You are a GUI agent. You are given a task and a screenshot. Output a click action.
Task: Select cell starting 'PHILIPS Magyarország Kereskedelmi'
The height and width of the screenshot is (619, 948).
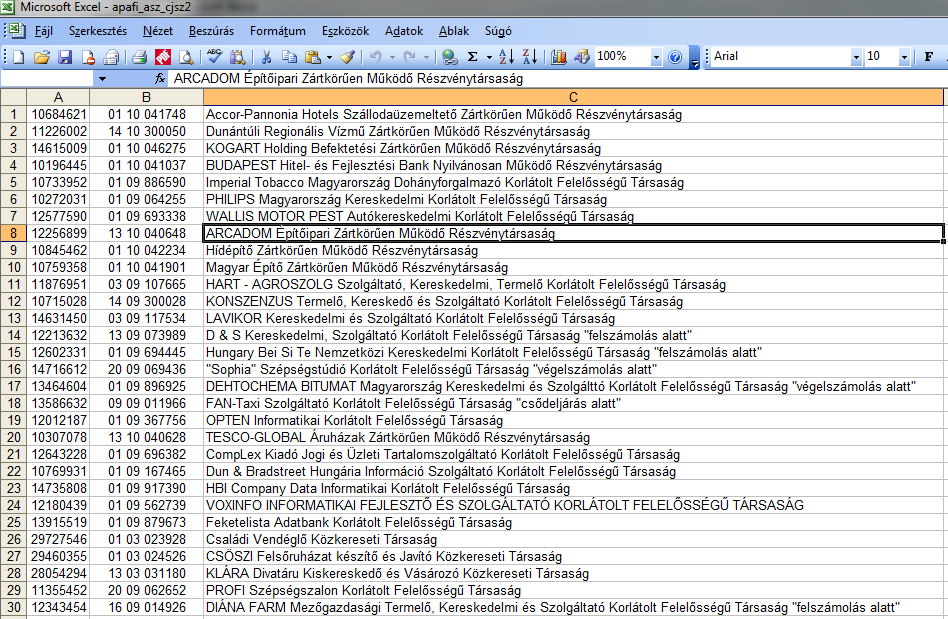pos(573,199)
